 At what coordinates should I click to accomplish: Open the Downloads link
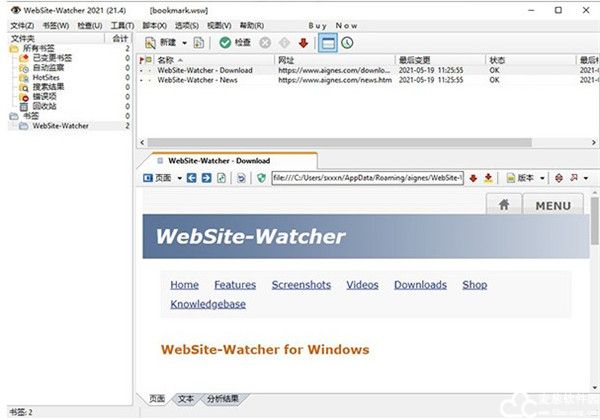pos(420,285)
